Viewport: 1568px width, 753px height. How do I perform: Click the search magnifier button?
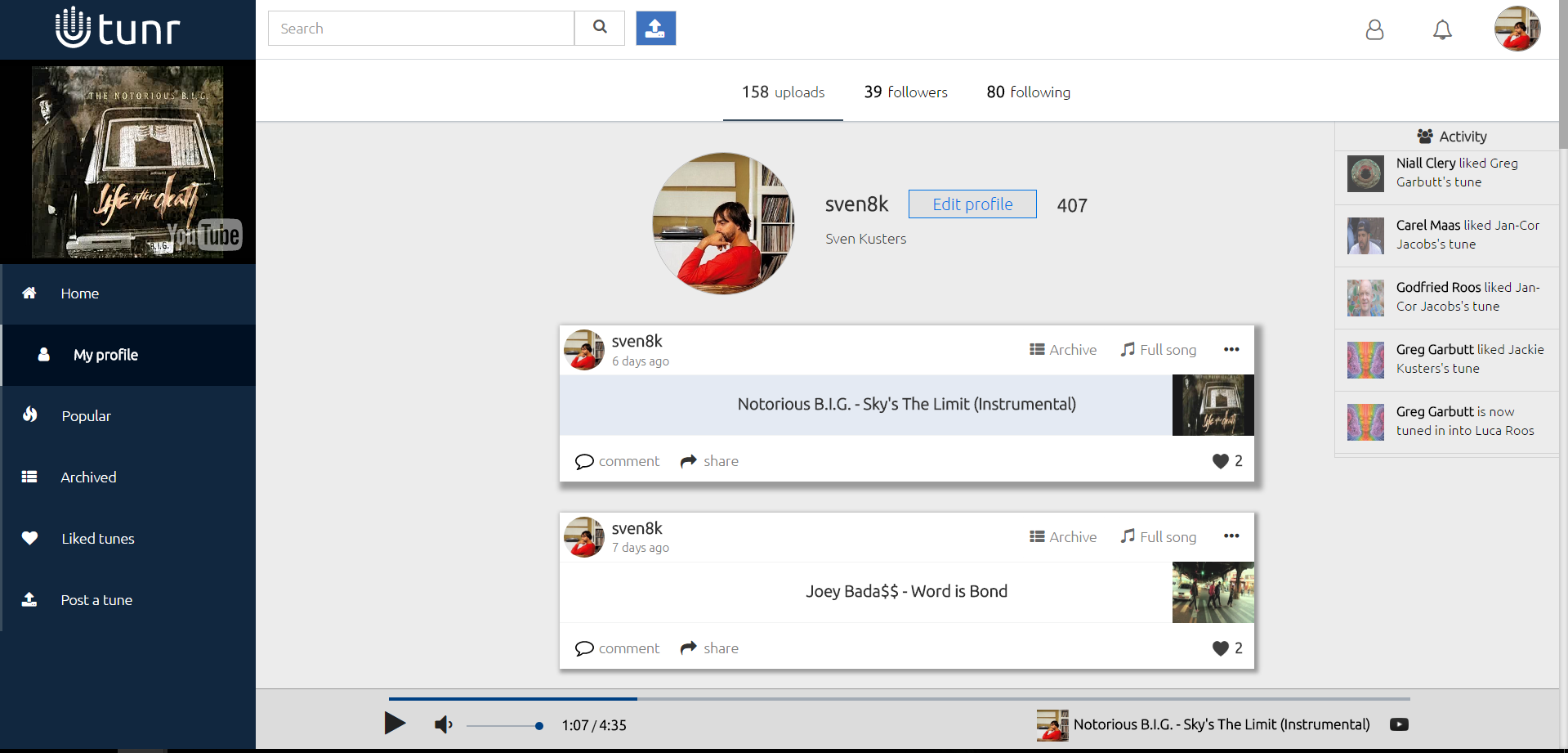[x=600, y=29]
